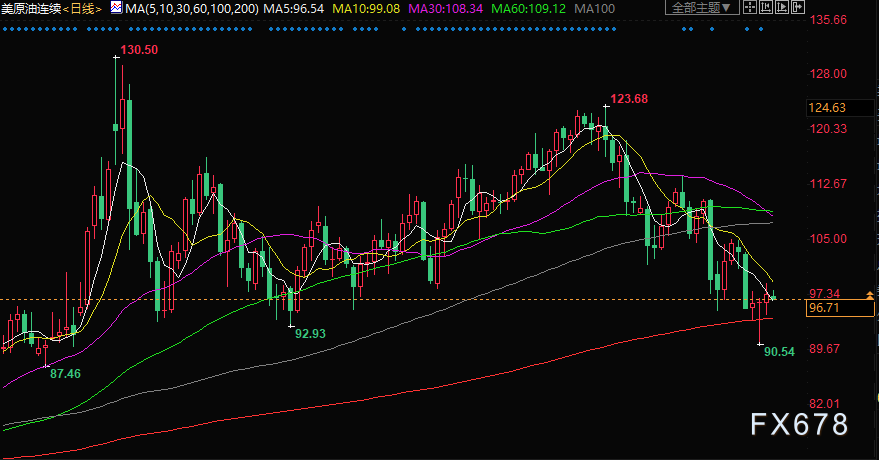Select the MA60:109.12 legend entry

528,8
